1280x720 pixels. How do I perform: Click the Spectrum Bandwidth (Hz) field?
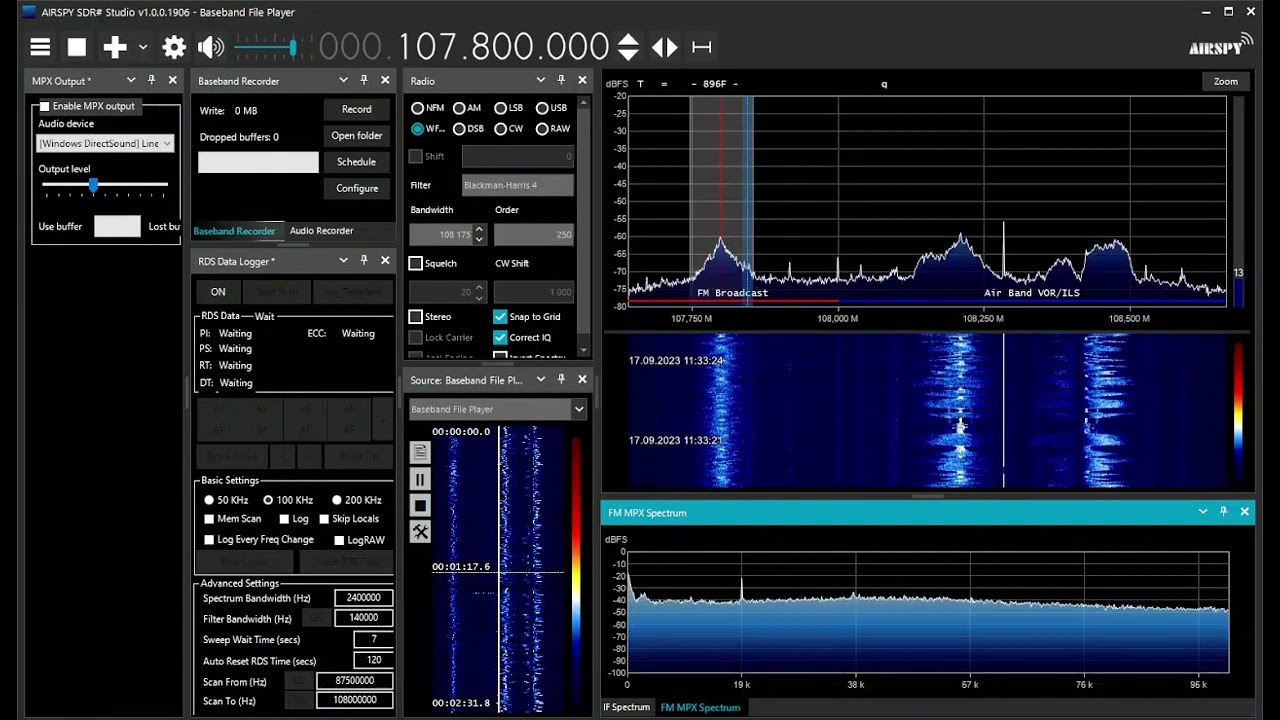point(363,598)
